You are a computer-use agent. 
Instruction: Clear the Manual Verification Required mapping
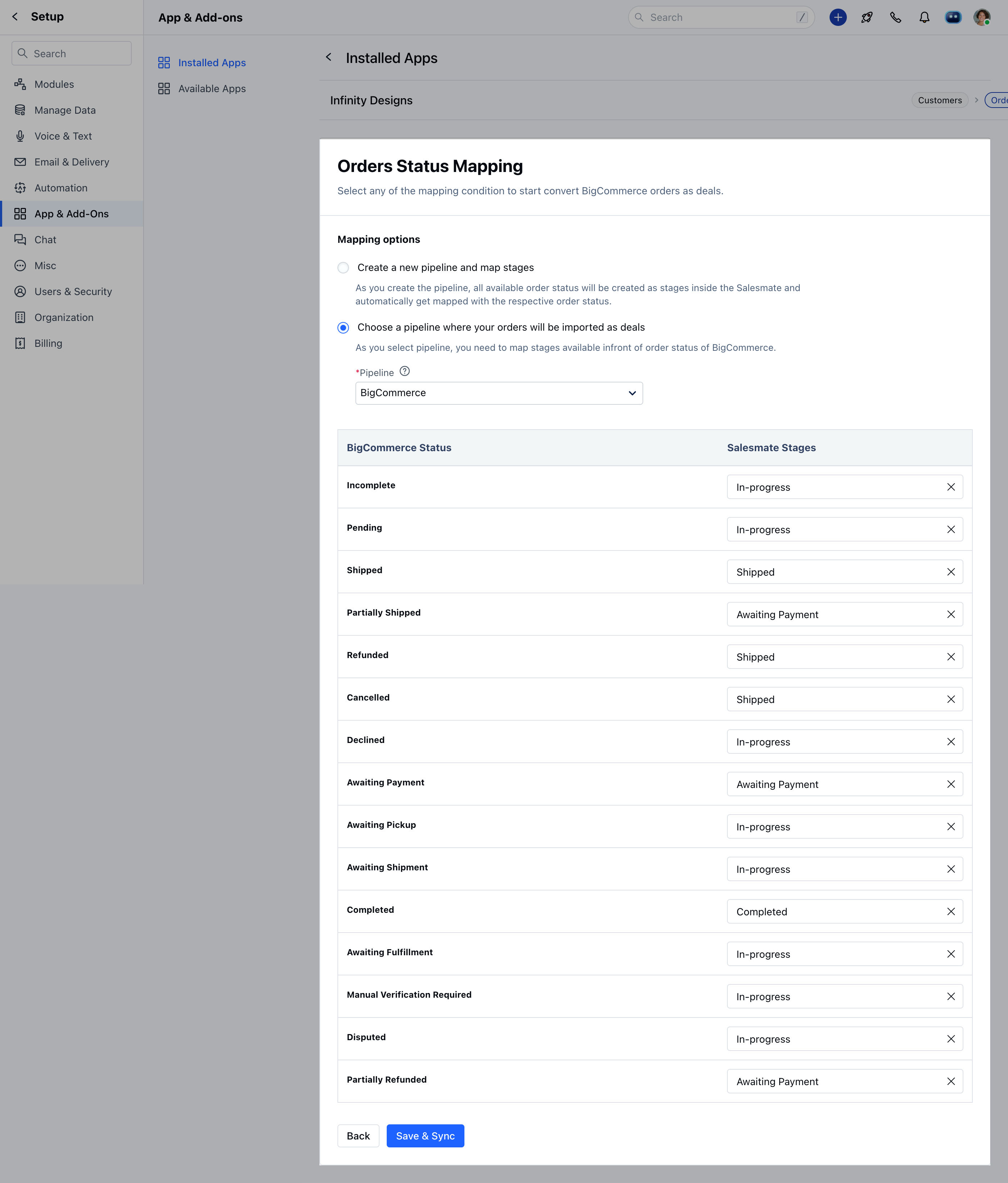point(951,996)
